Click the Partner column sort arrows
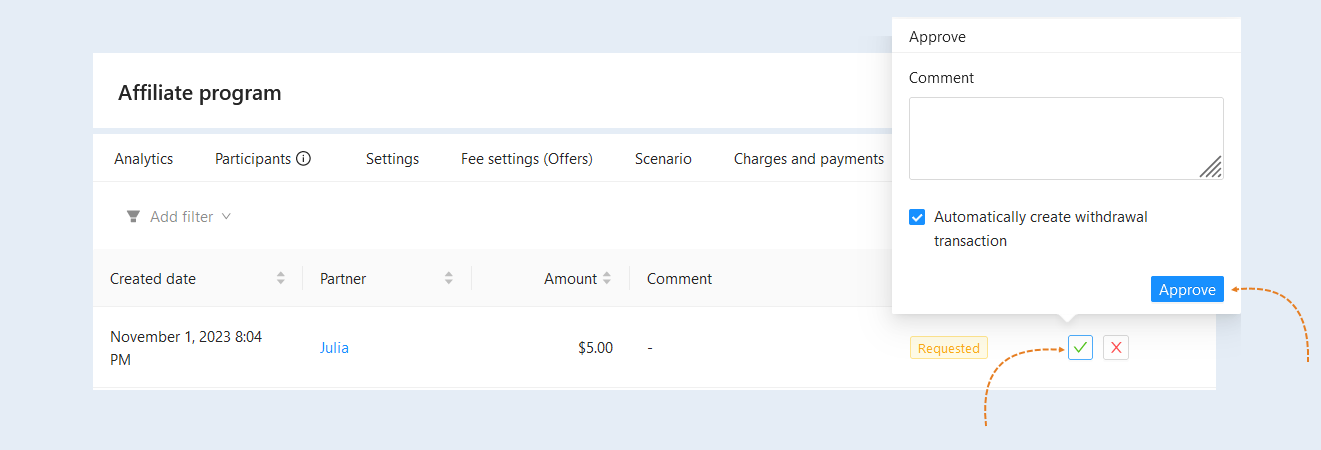 pyautogui.click(x=449, y=279)
